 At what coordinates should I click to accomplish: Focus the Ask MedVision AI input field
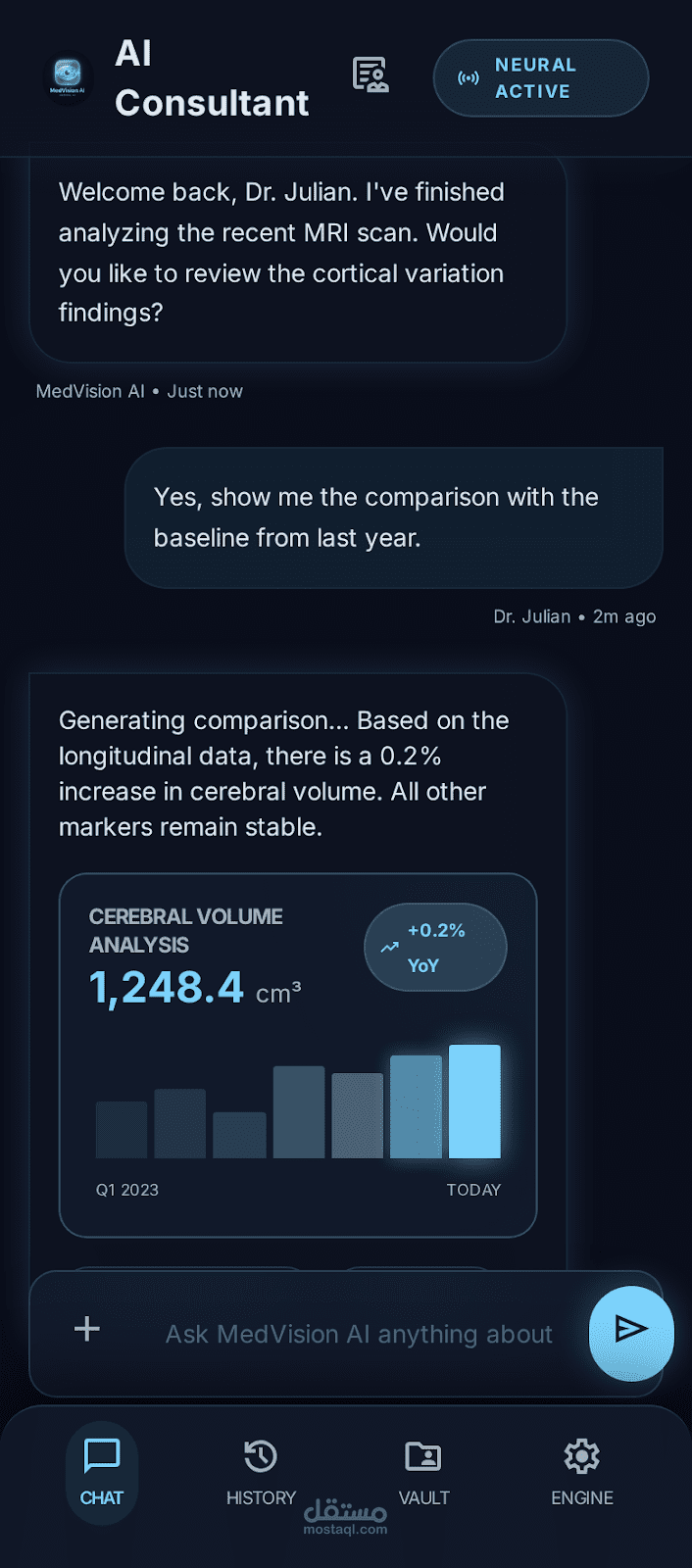click(359, 1334)
